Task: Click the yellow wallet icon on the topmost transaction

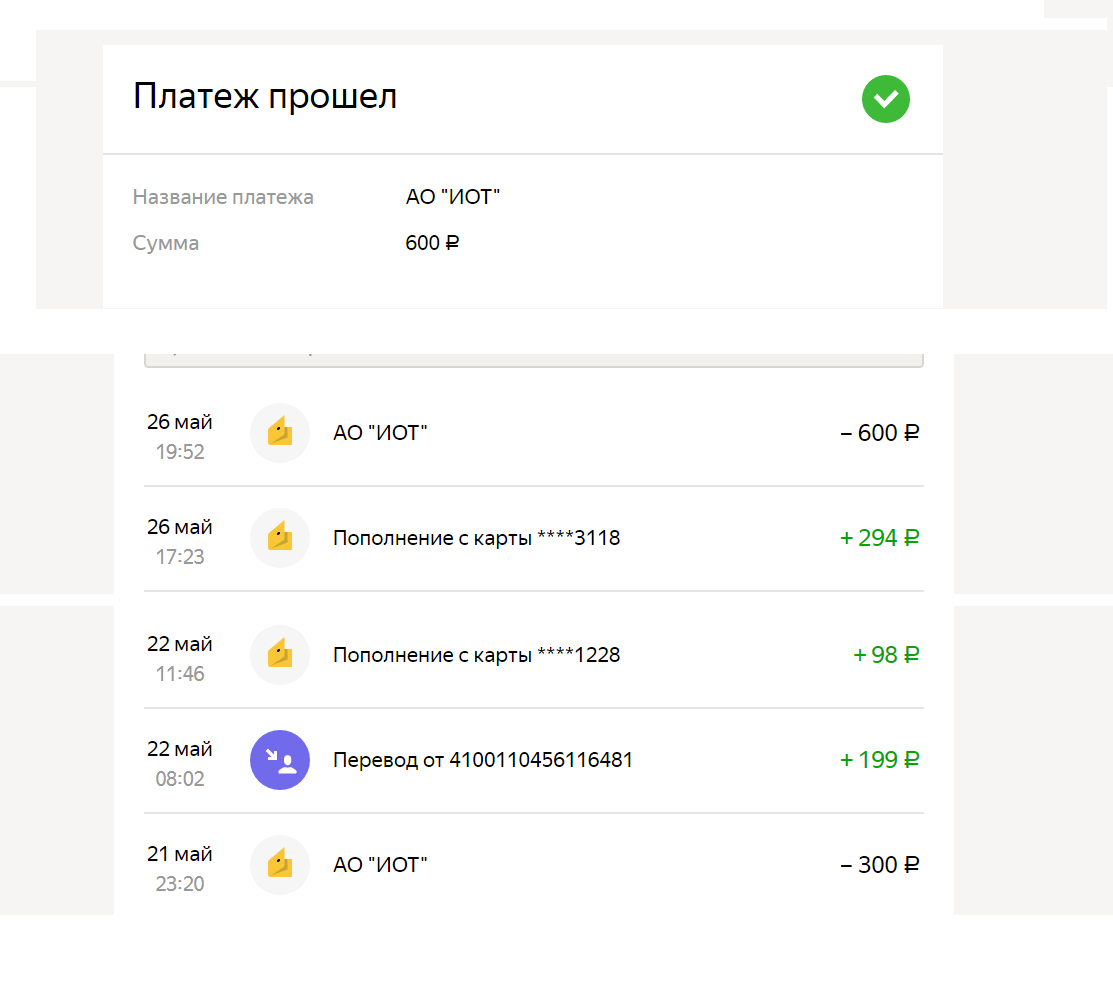Action: (x=279, y=433)
